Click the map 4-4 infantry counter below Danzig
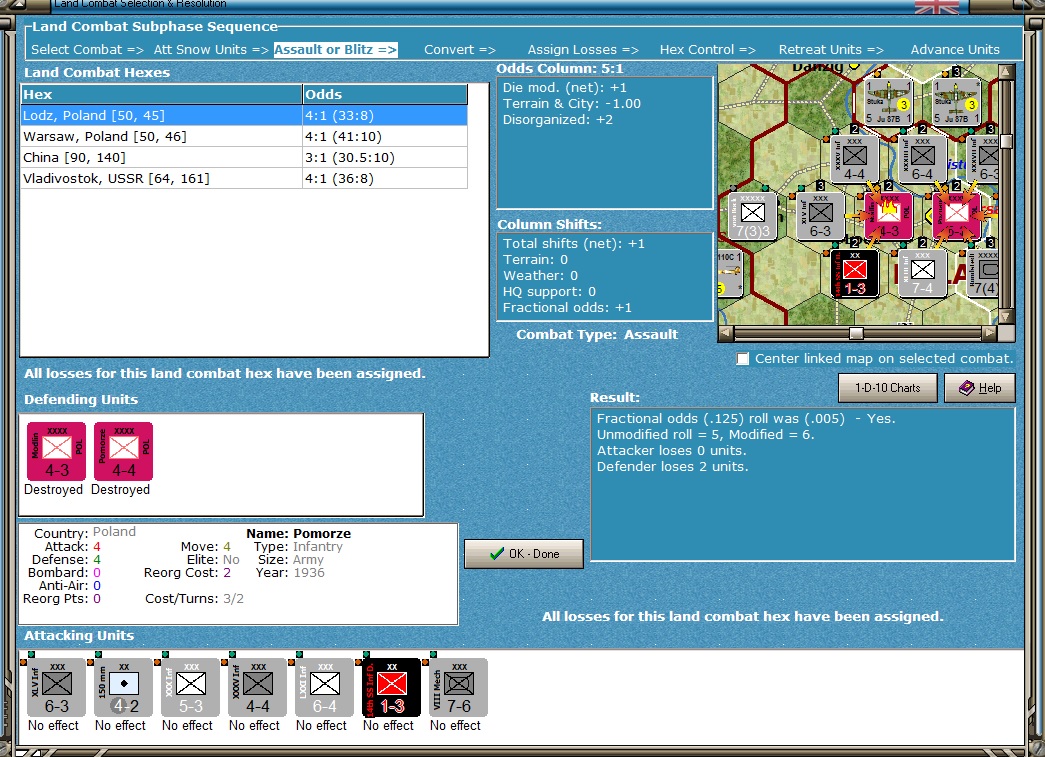The height and width of the screenshot is (757, 1045). tap(854, 159)
